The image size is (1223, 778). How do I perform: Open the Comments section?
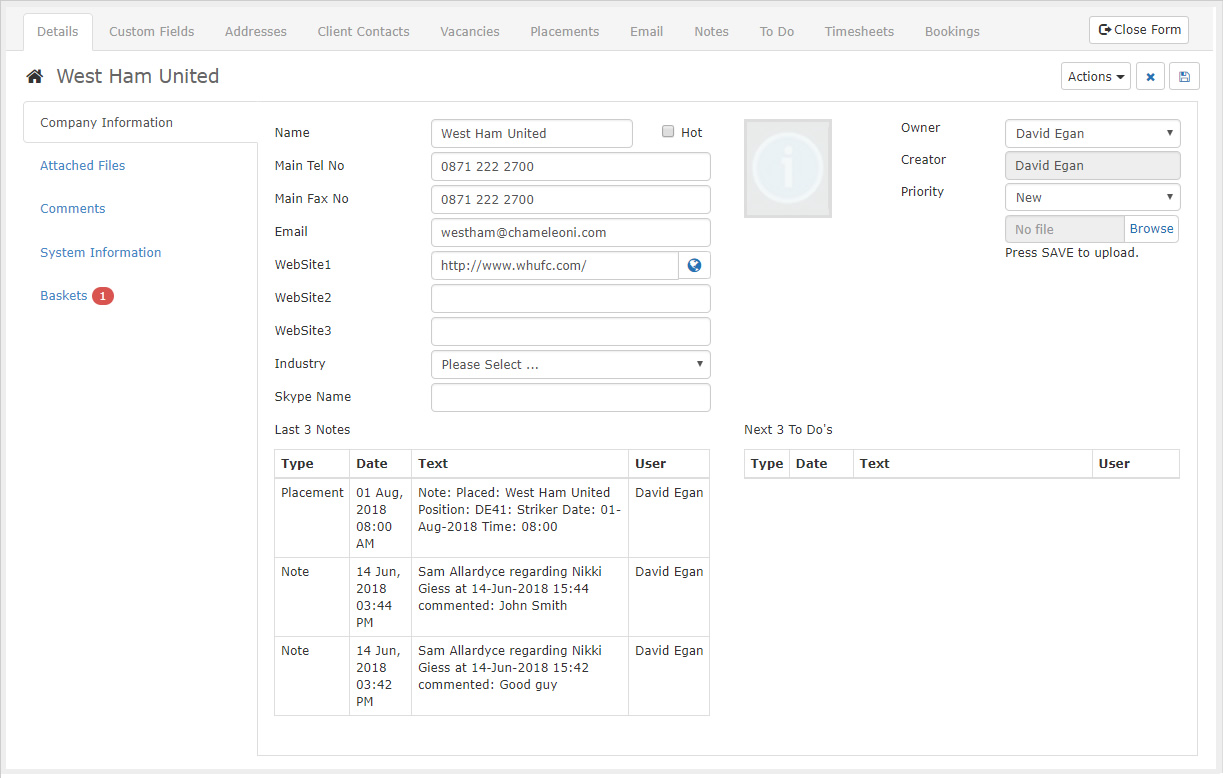[73, 209]
